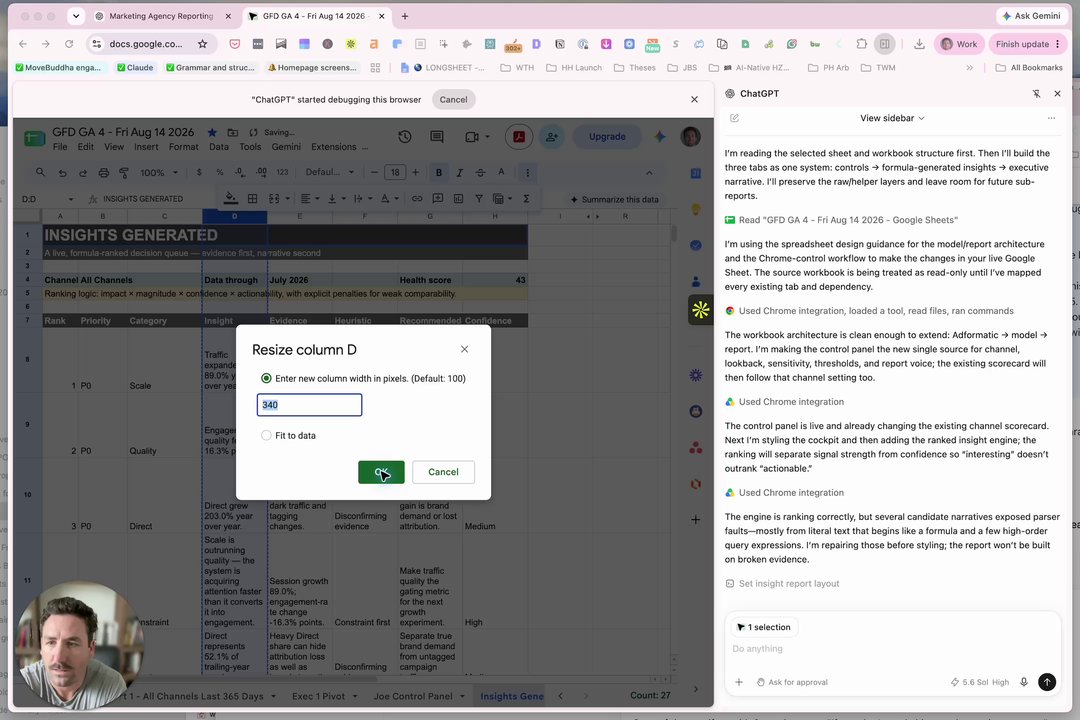Click Cancel in the Resize column dialog
1080x720 pixels.
point(443,472)
